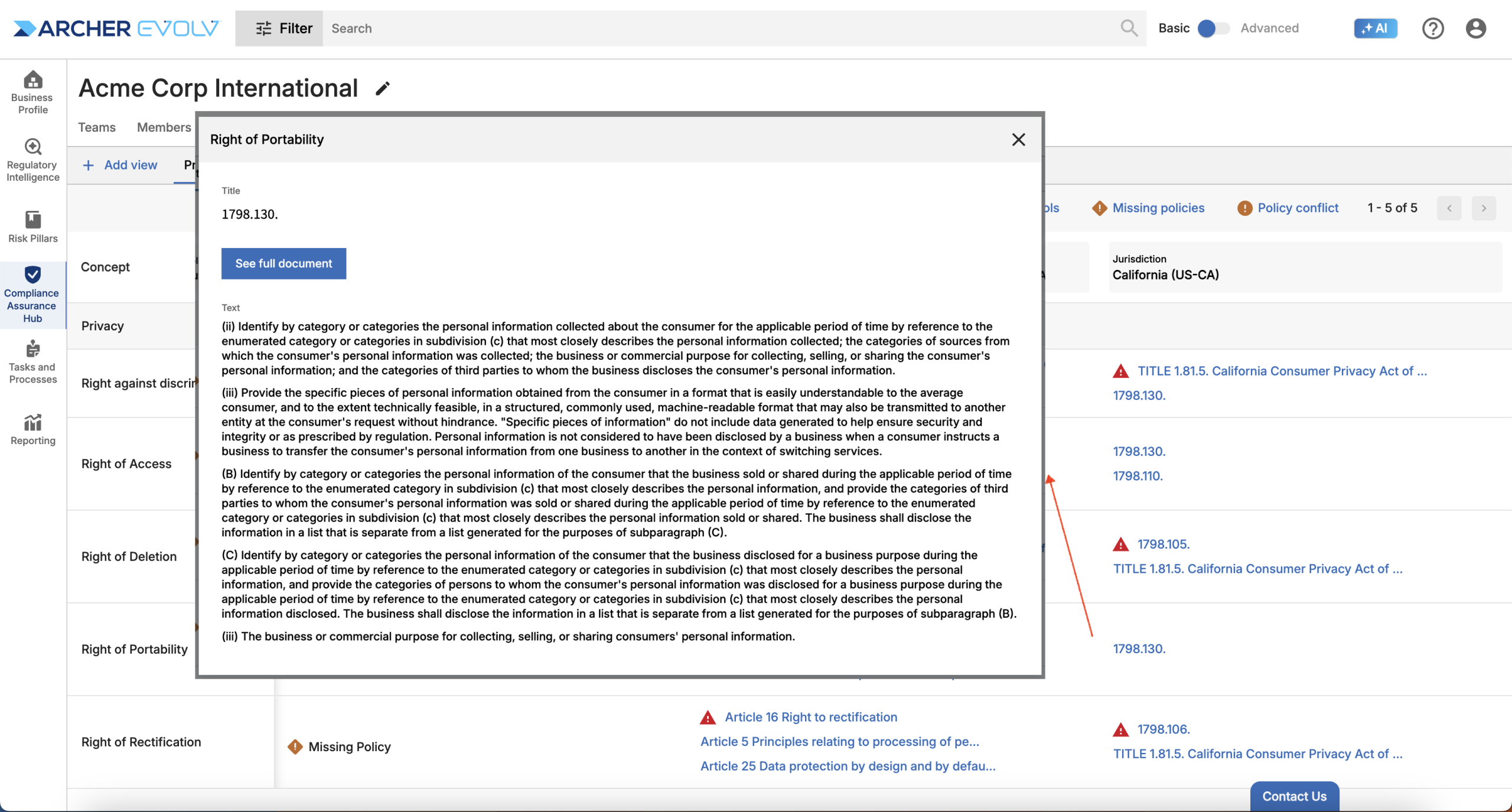Click the Concept column header

pos(105,267)
